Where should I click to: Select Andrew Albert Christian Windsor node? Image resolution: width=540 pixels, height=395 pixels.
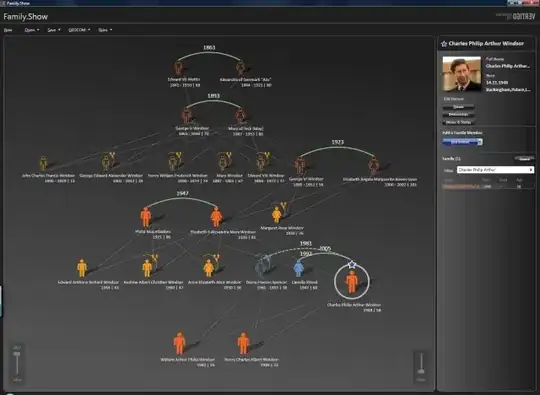[147, 268]
